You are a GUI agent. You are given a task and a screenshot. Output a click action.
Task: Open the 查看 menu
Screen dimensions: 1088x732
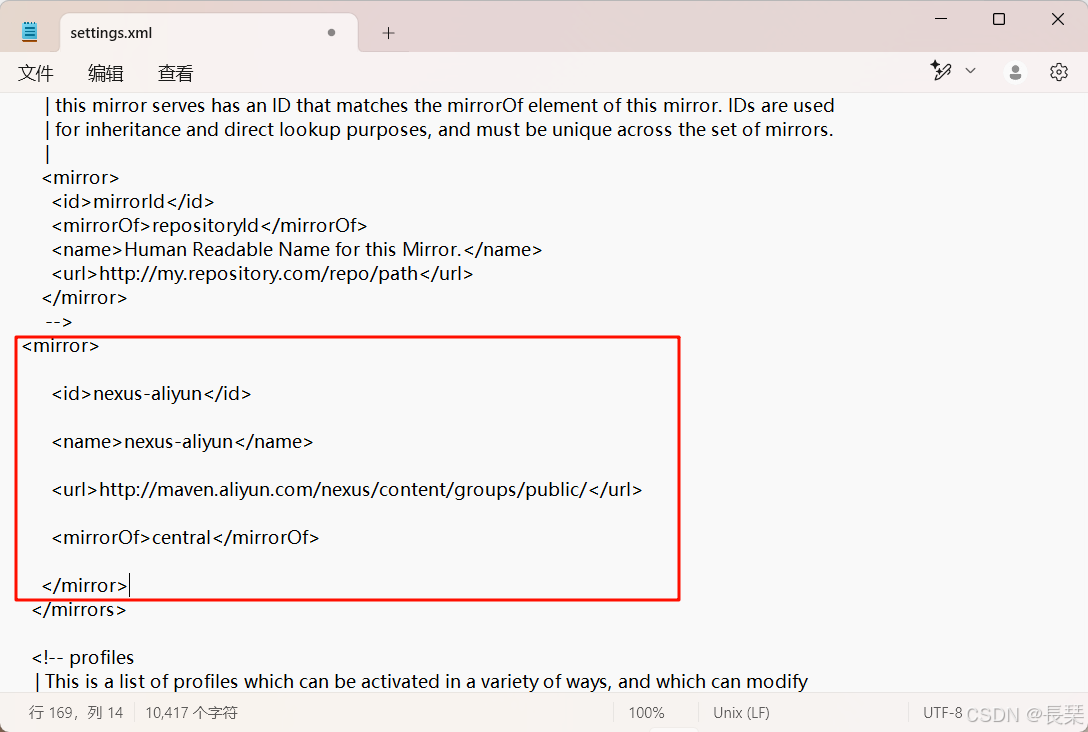[x=175, y=72]
